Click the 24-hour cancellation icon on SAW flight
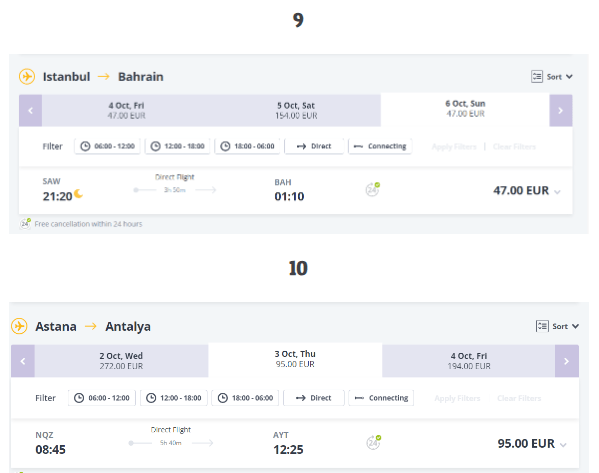This screenshot has width=599, height=473. click(x=372, y=189)
